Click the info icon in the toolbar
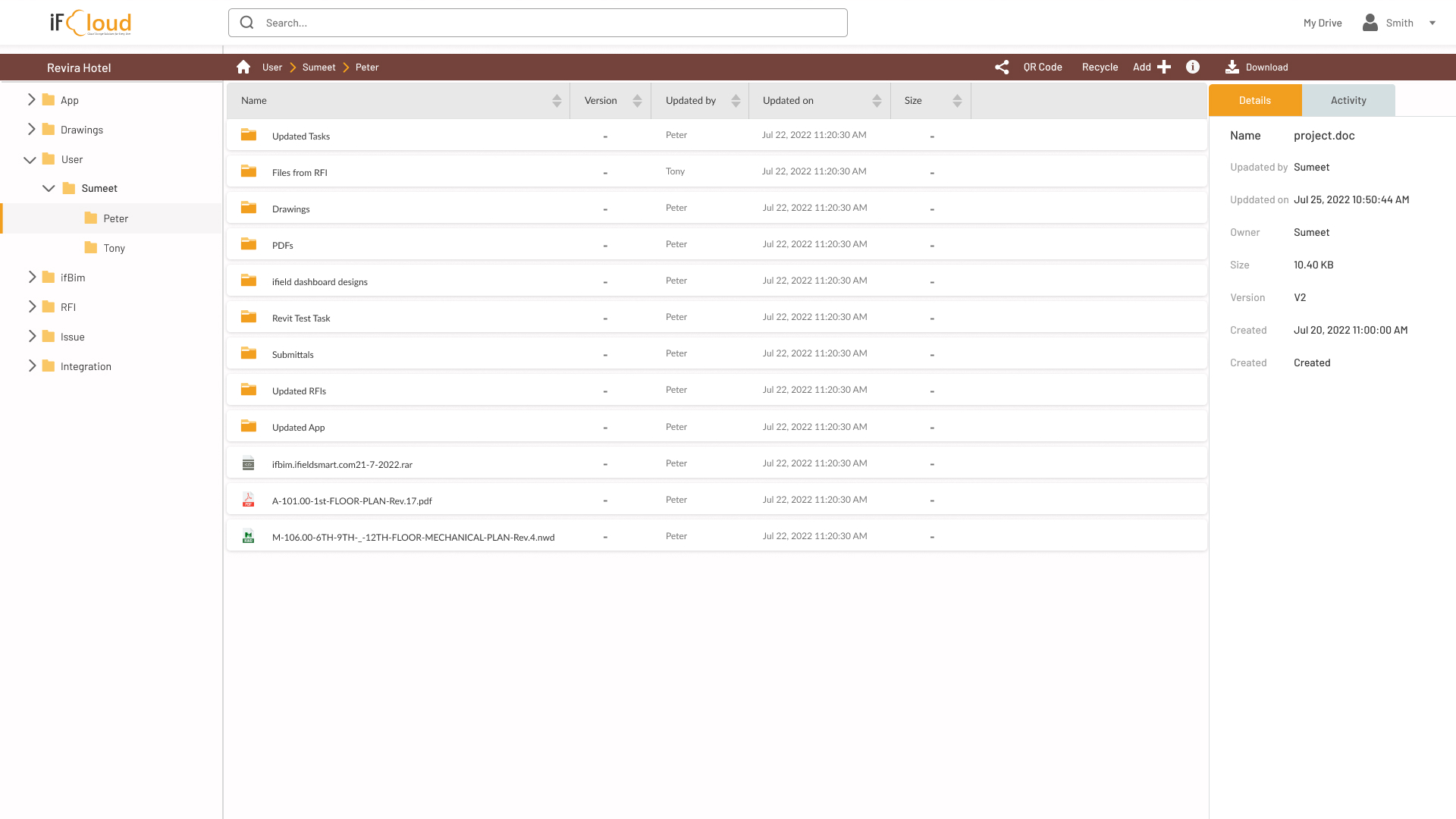 (1193, 67)
